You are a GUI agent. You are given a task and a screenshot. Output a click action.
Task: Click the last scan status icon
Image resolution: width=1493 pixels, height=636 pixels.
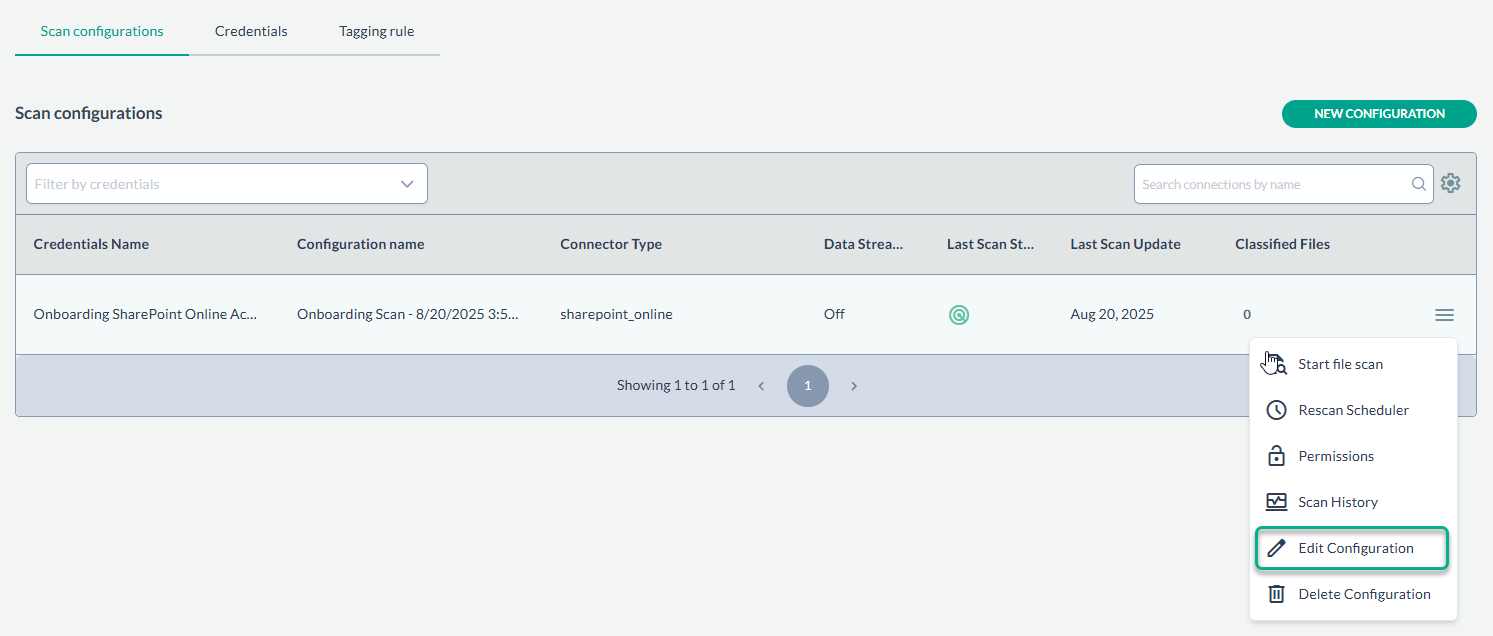(x=958, y=315)
